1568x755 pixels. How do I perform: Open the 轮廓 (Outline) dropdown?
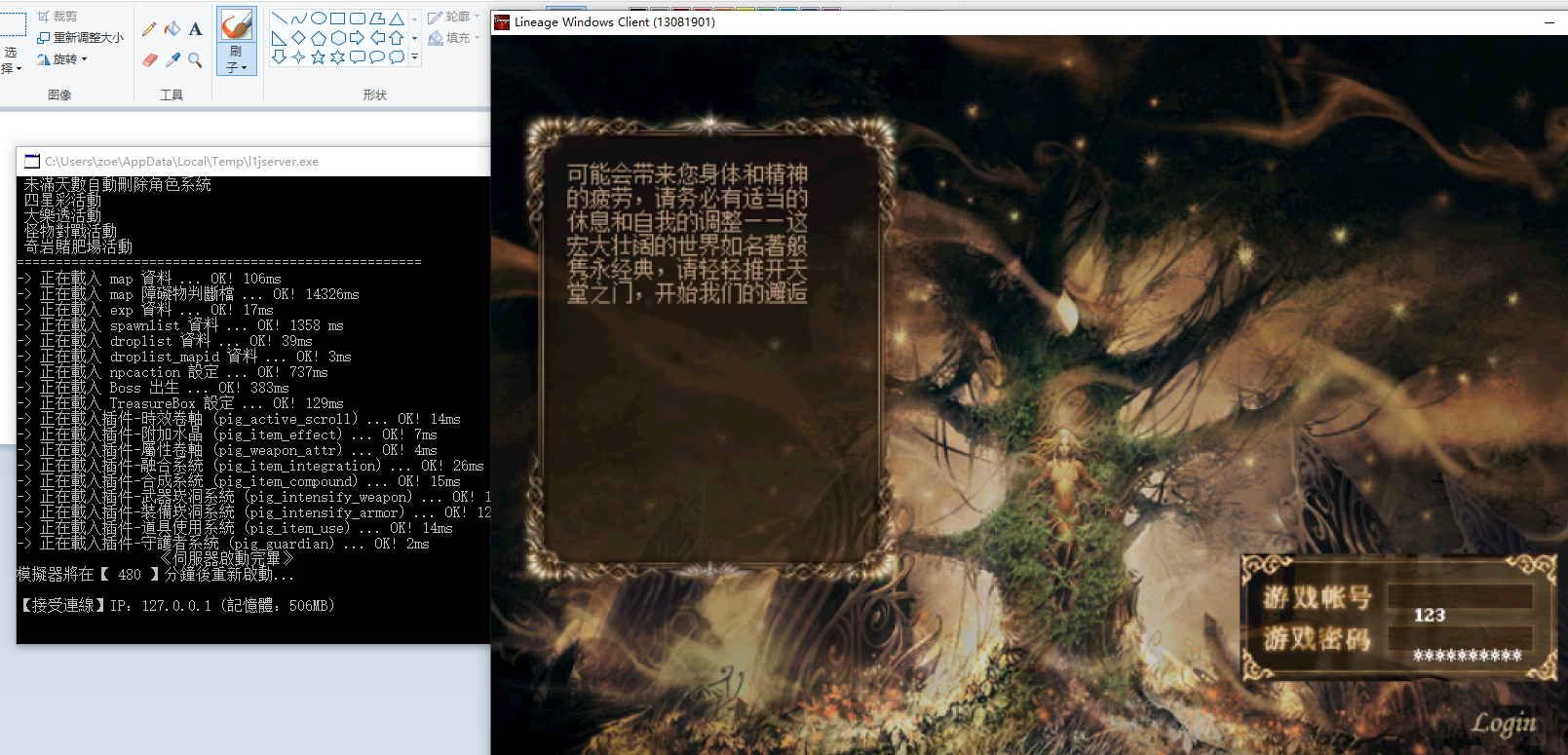point(454,17)
